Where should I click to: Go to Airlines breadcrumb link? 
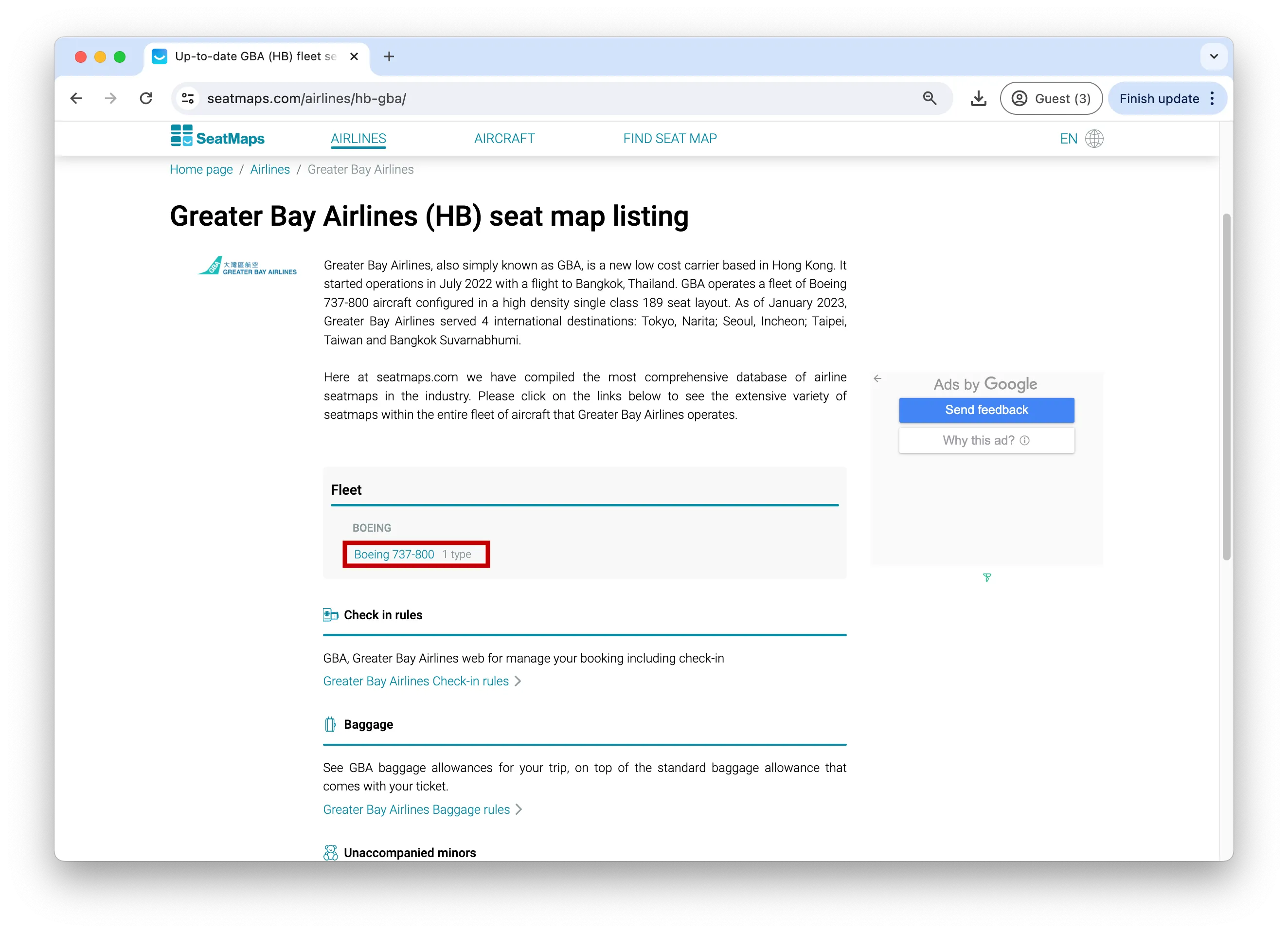point(270,169)
